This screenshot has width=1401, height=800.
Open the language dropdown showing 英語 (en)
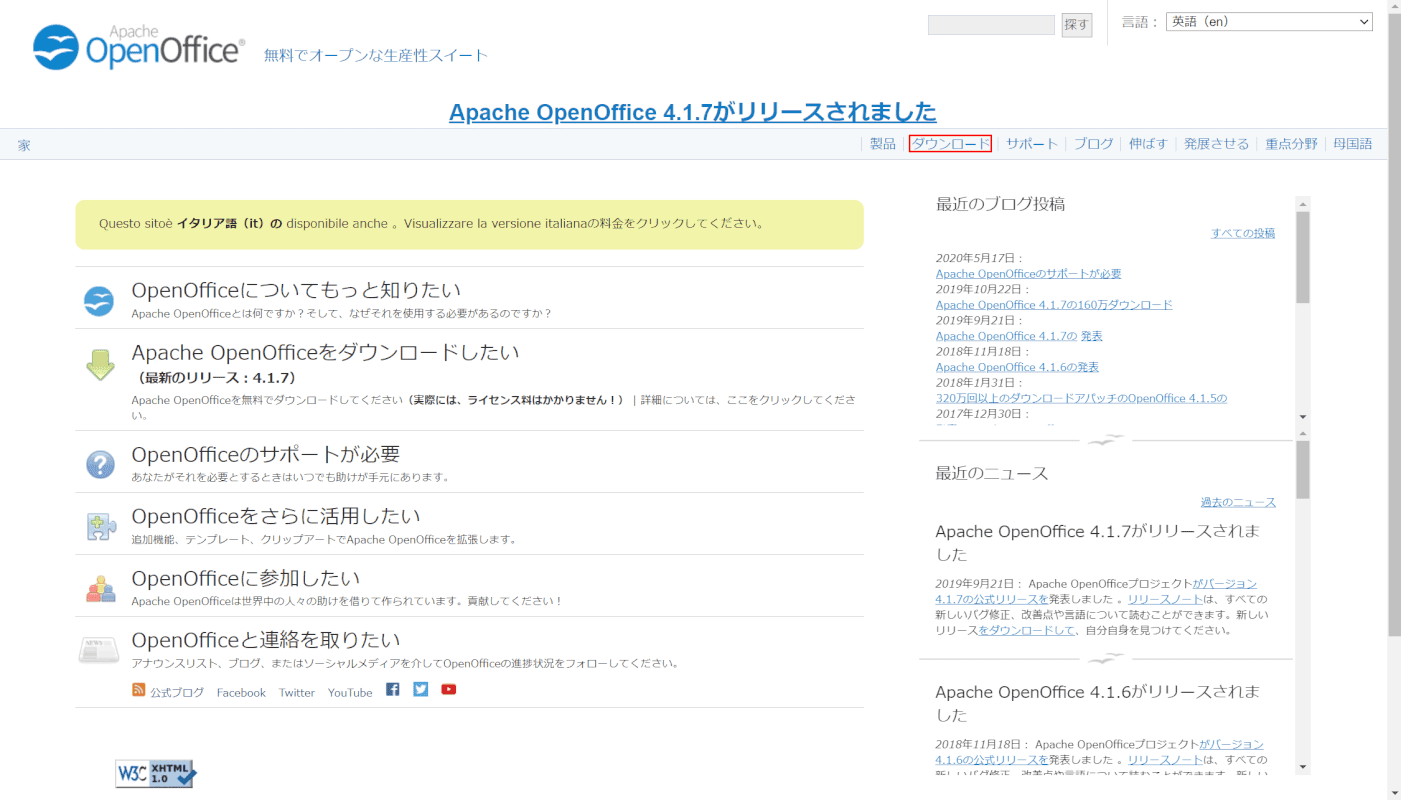[x=1269, y=22]
